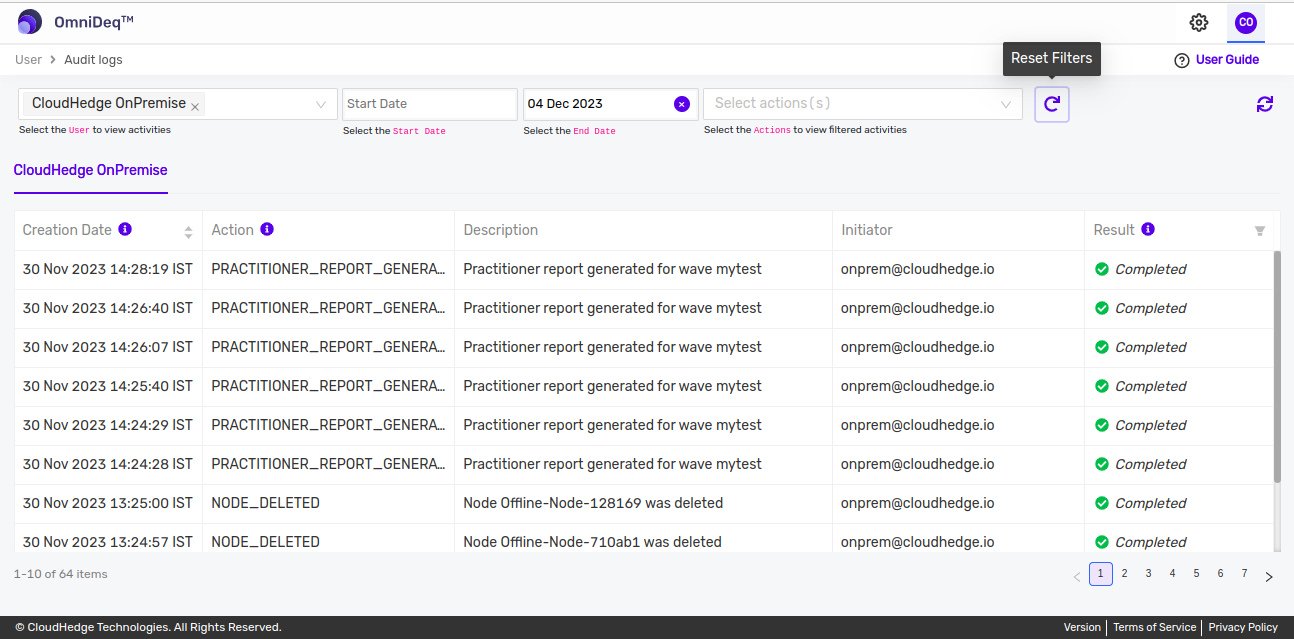The image size is (1294, 639).
Task: Click breadcrumb chevron after User
Action: [53, 60]
